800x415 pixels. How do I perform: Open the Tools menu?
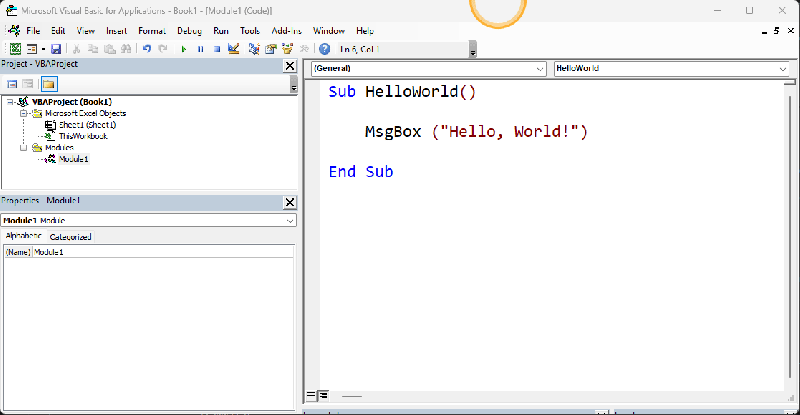tap(250, 31)
